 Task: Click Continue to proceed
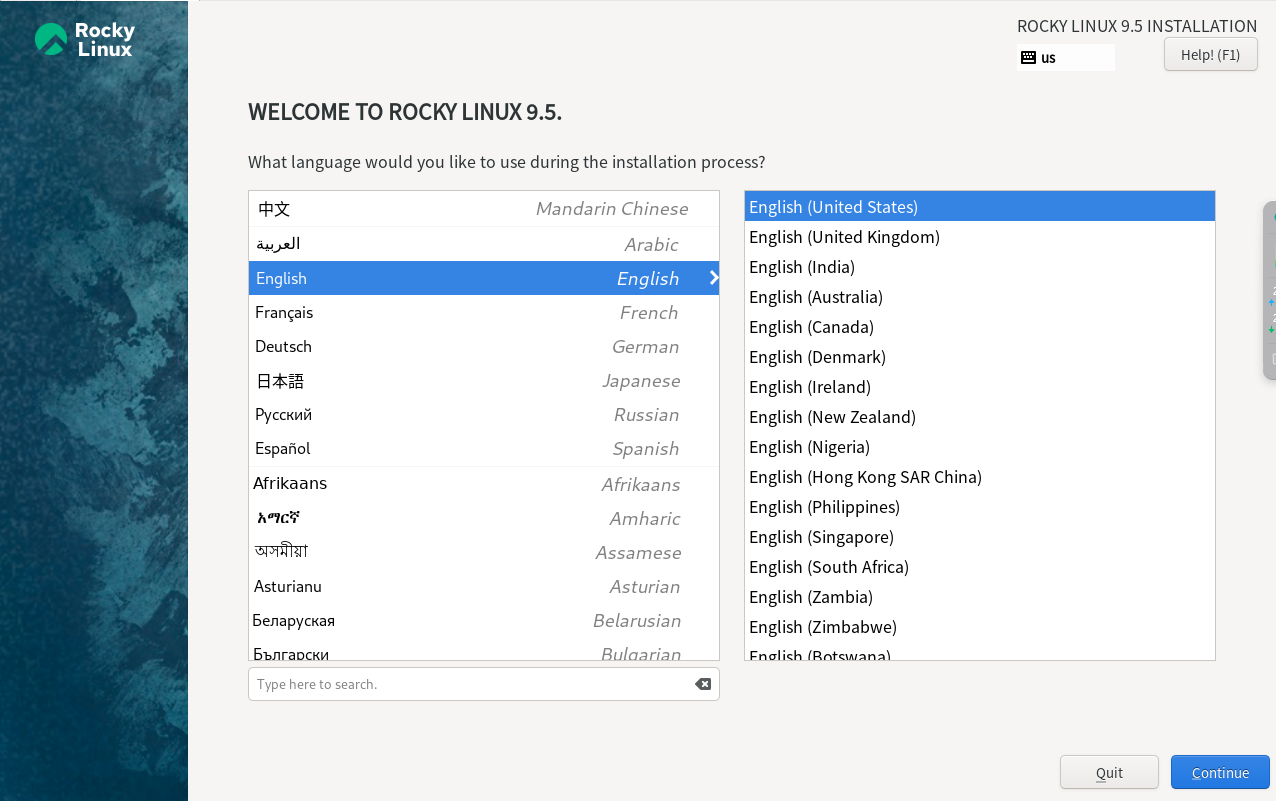1220,772
